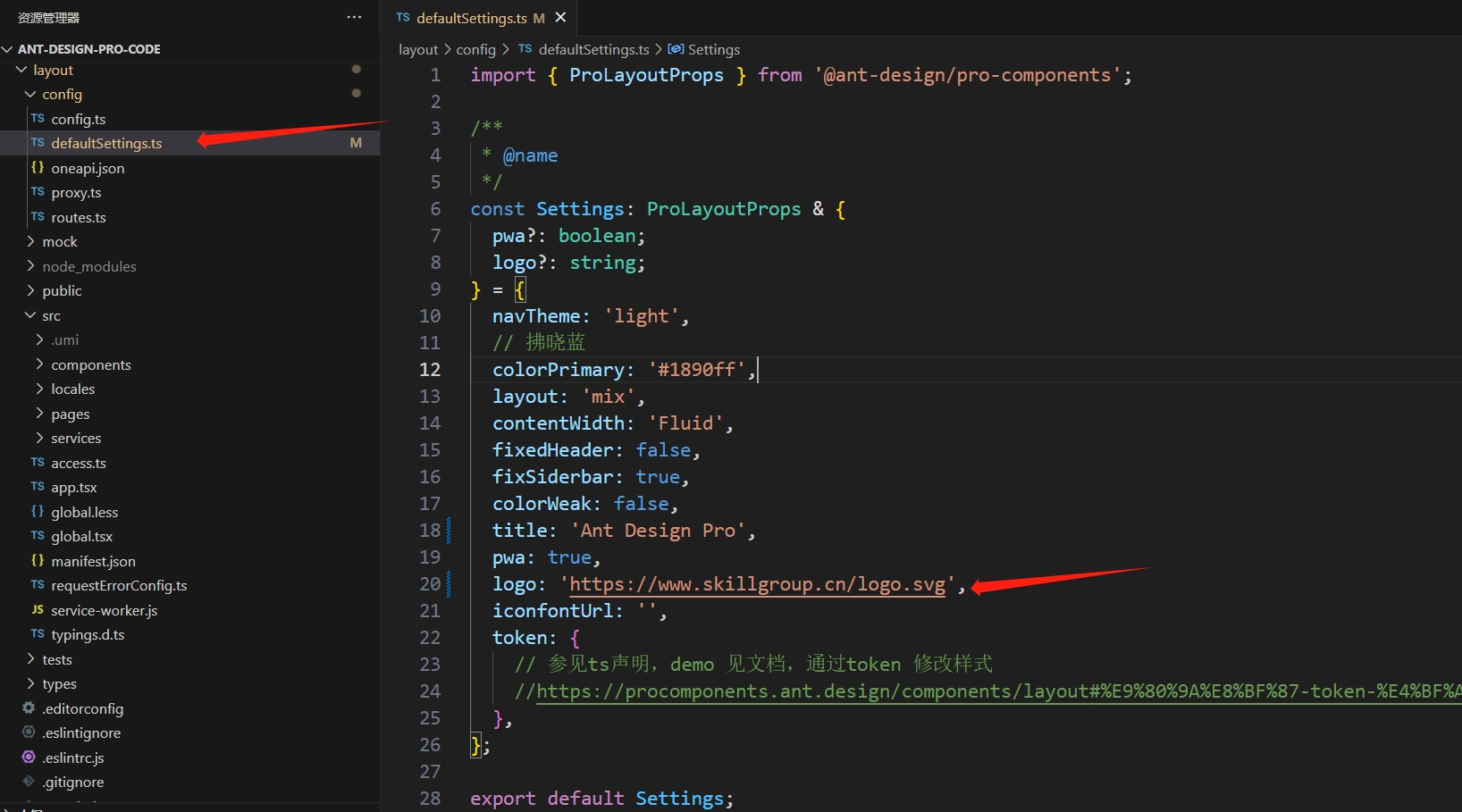Place cursor on the '#1890ff' color value

click(697, 370)
